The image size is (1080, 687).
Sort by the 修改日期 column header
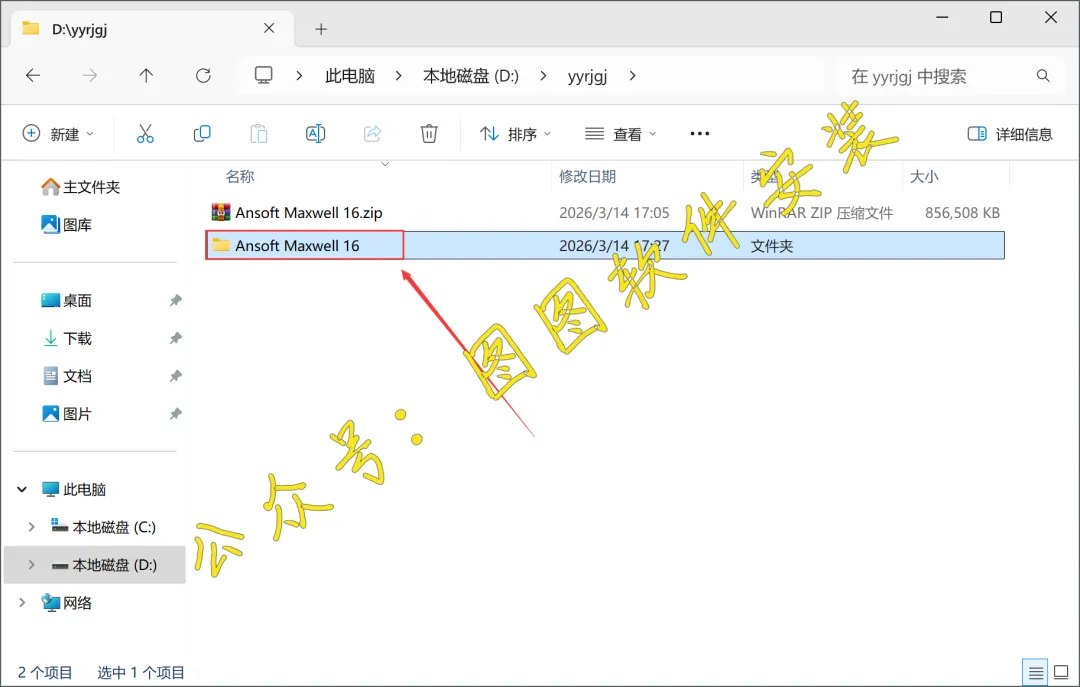pyautogui.click(x=587, y=176)
